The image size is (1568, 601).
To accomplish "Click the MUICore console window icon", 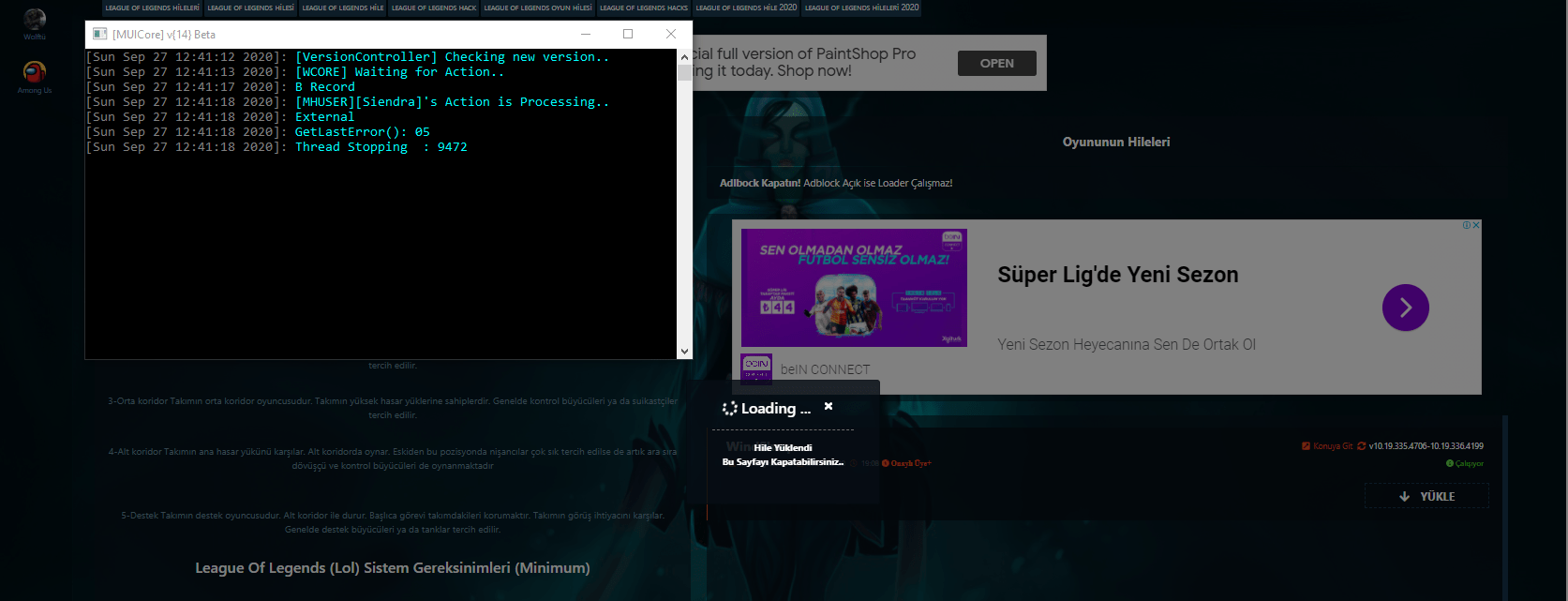I will (99, 34).
